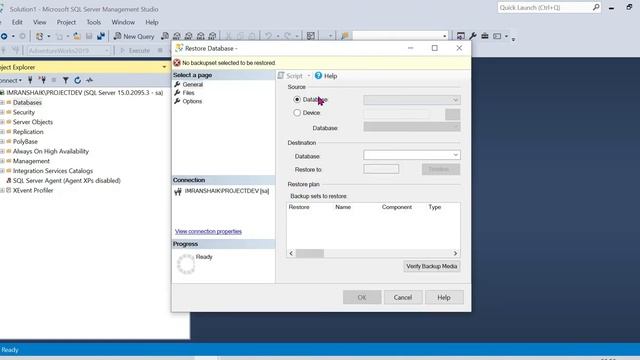Expand the Management tree node

point(2,161)
